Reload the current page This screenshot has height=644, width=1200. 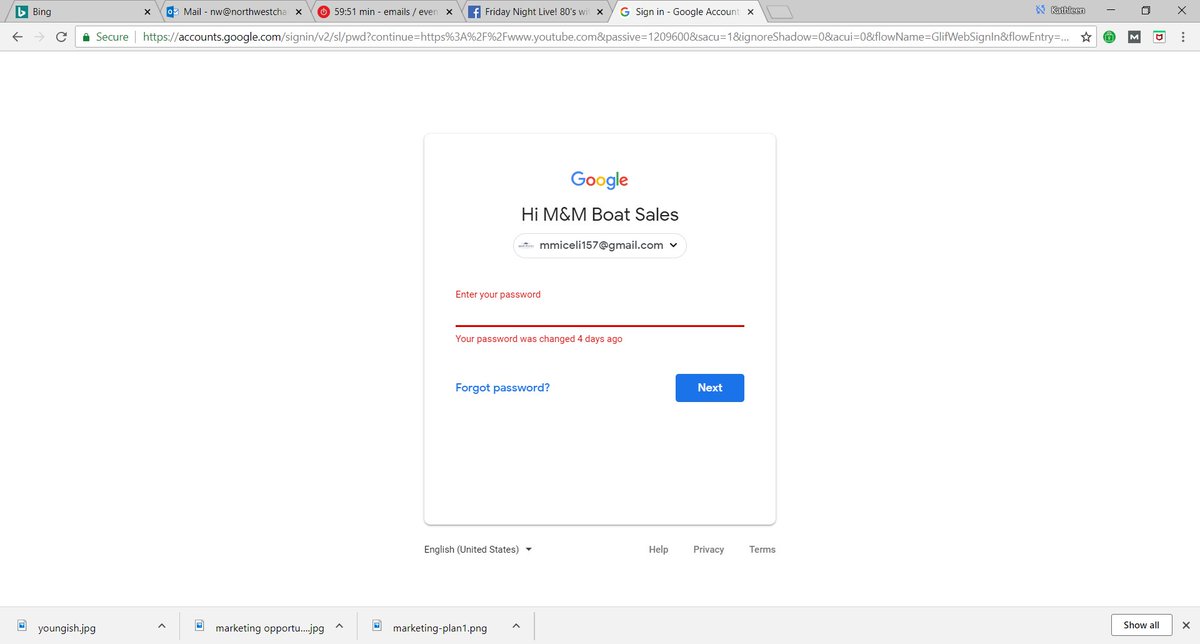point(62,37)
